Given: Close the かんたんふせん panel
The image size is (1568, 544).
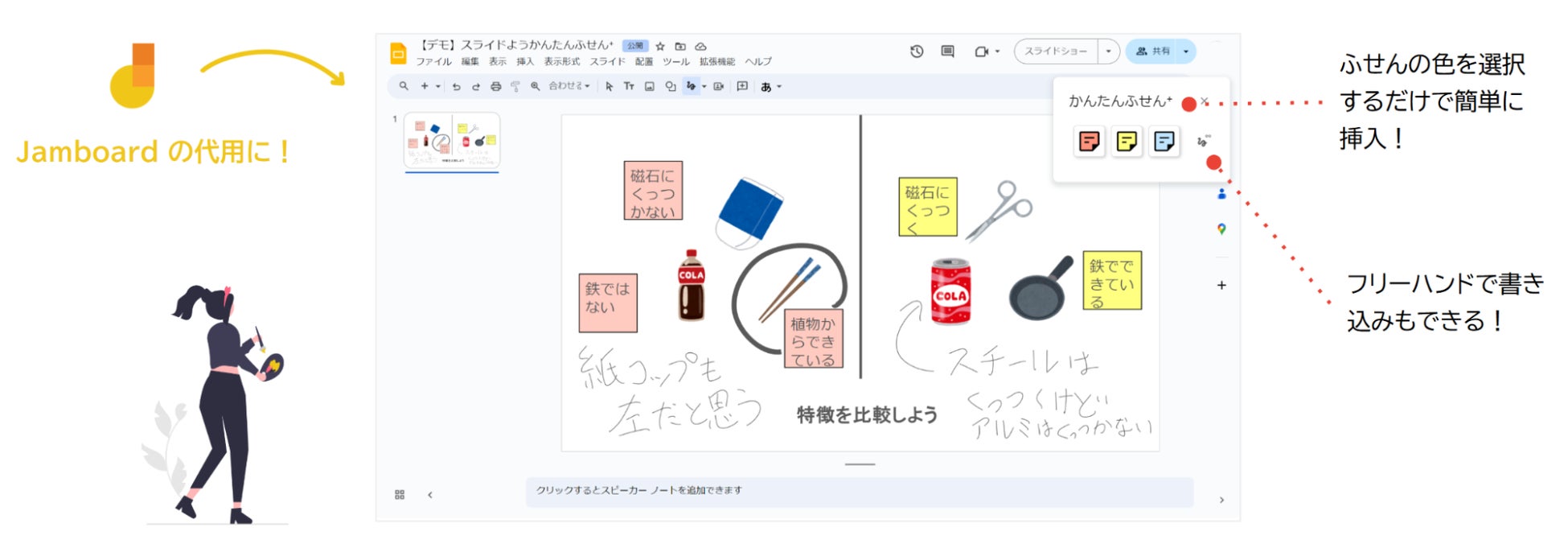Looking at the screenshot, I should coord(1205,101).
